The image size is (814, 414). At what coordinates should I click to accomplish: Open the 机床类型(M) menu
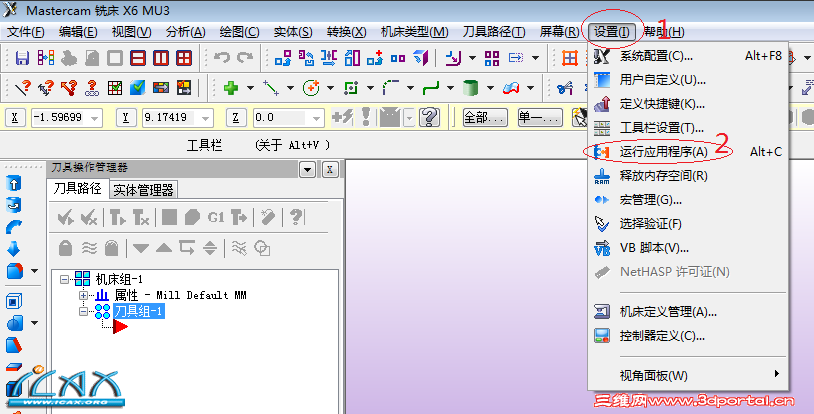(x=414, y=32)
